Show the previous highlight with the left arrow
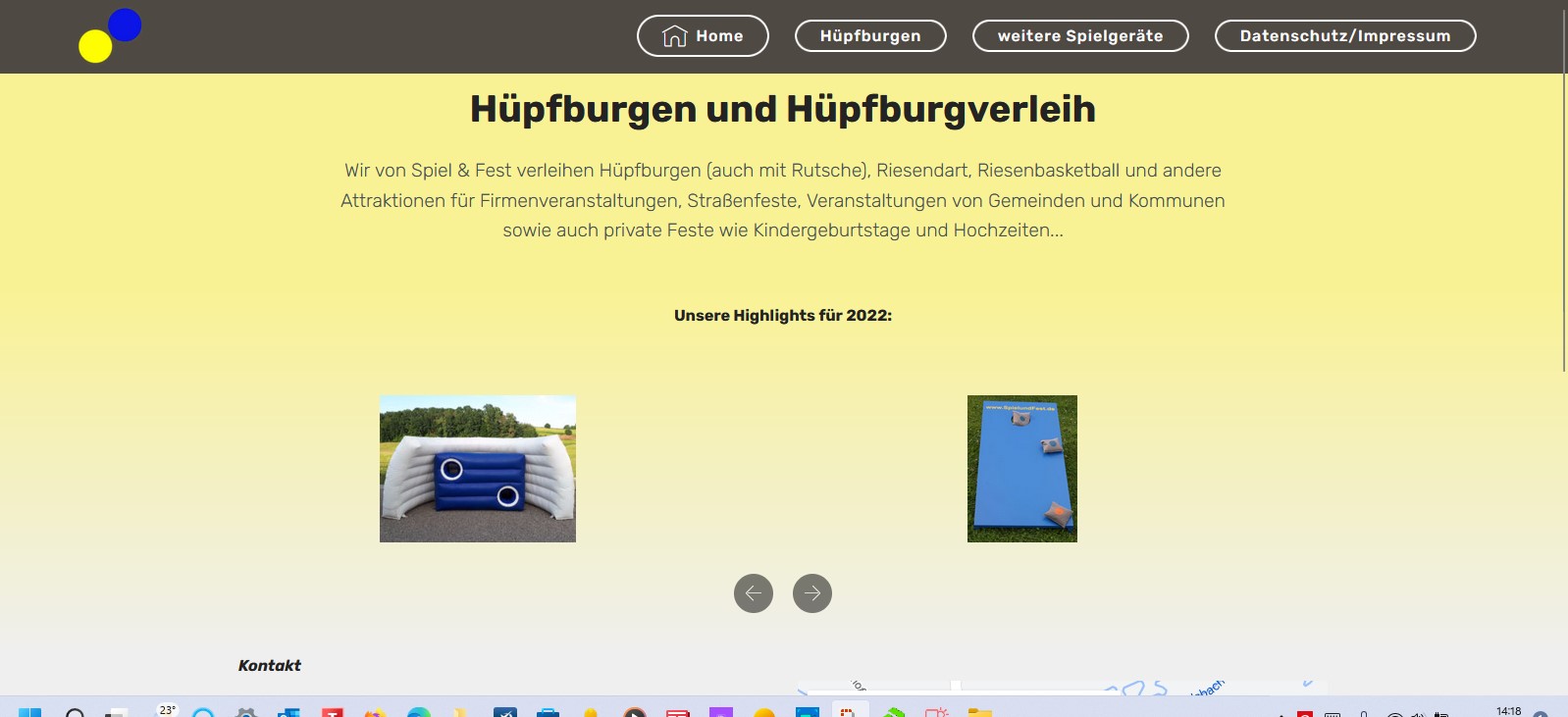1568x717 pixels. click(754, 593)
